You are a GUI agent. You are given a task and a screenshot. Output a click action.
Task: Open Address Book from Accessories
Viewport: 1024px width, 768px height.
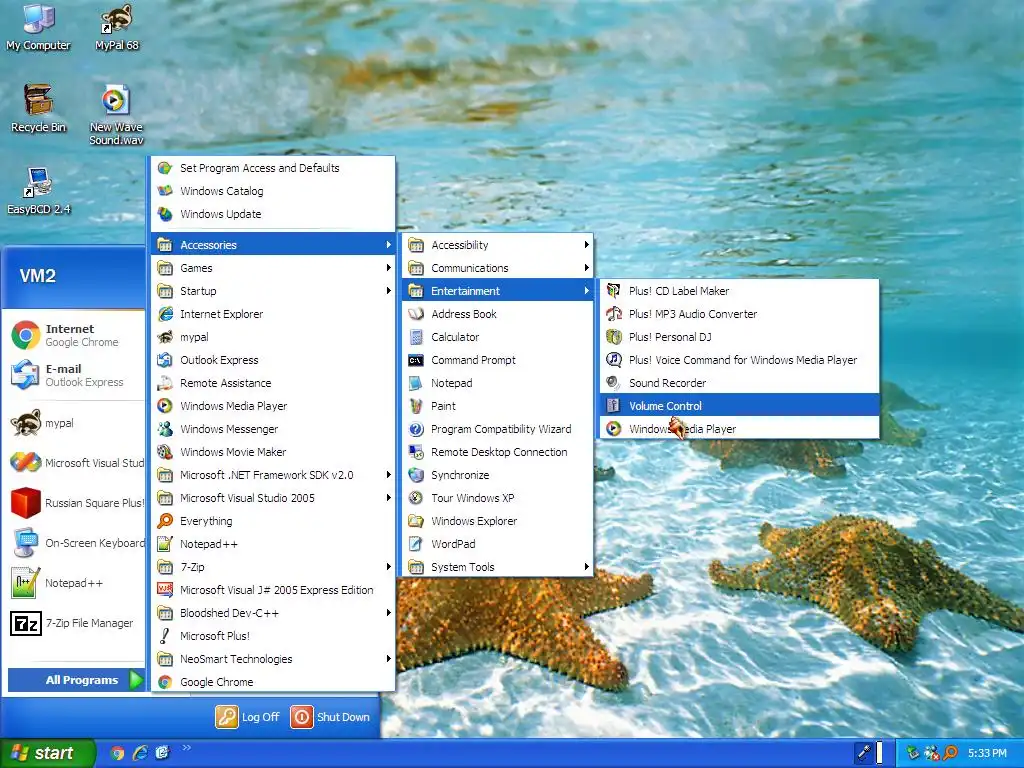click(x=498, y=314)
